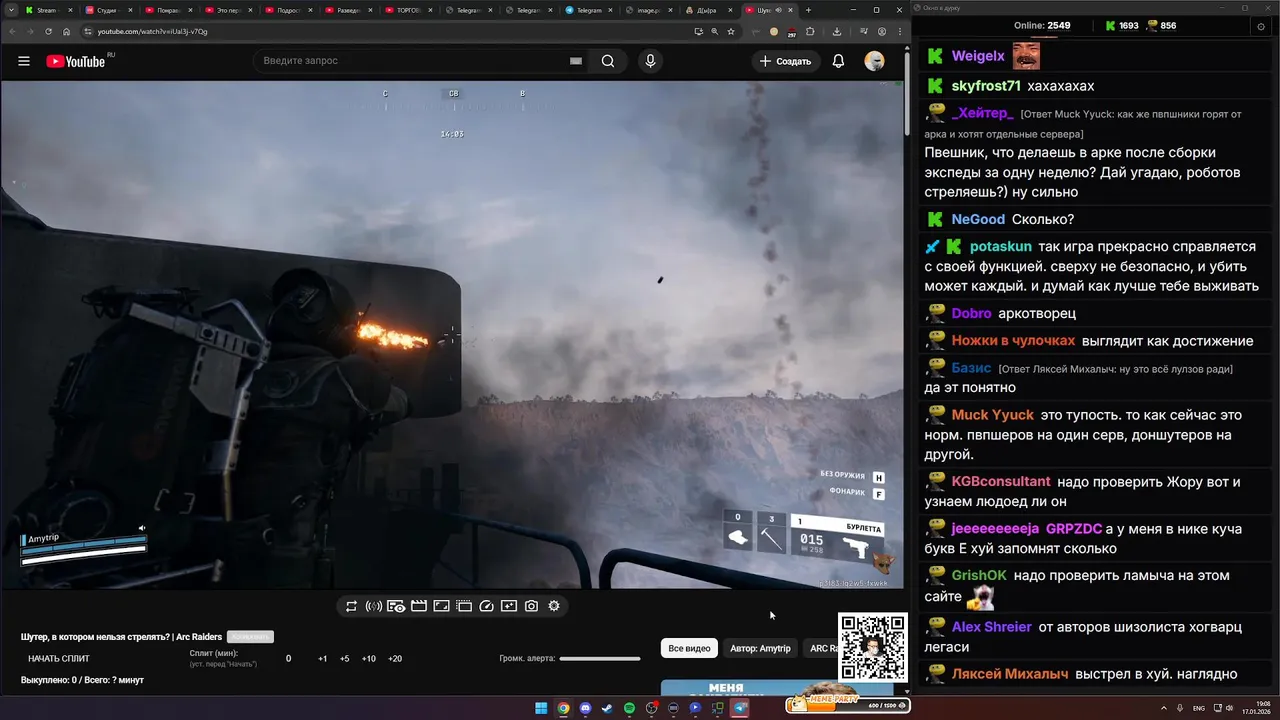The width and height of the screenshot is (1280, 720).
Task: Toggle the loop icon in the player toolbar
Action: tap(351, 606)
